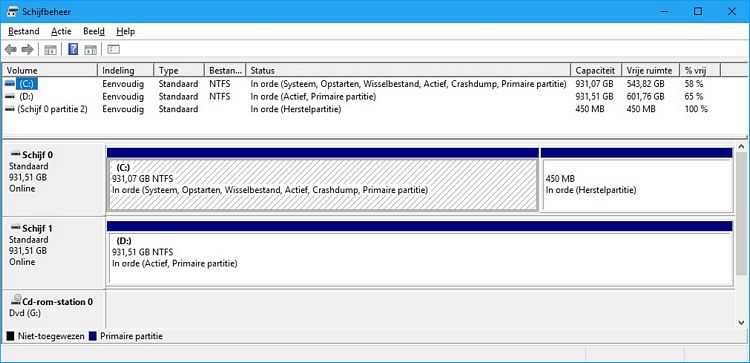Click the Schijf 1 disk label panel

click(53, 253)
